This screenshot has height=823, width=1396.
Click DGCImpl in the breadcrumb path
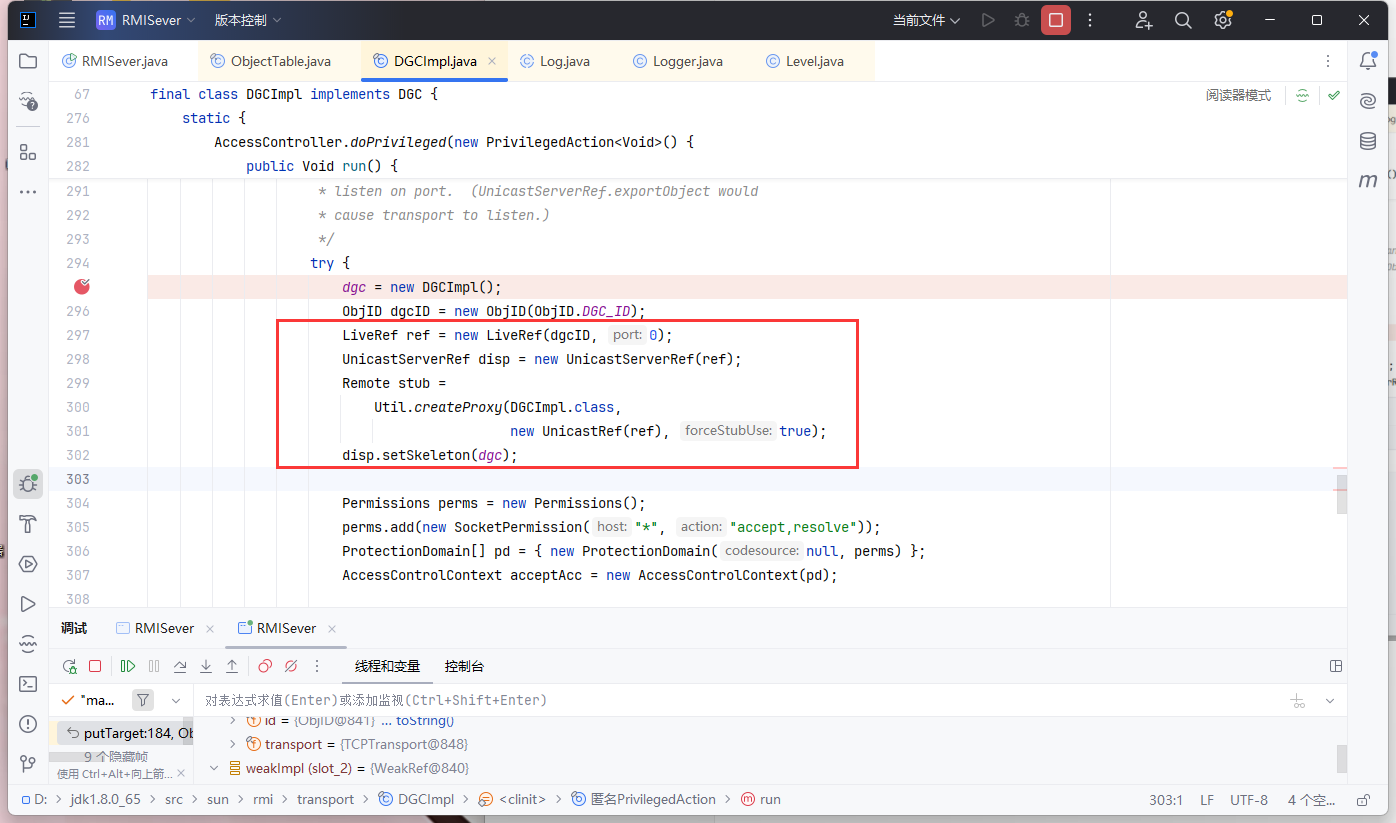point(426,799)
